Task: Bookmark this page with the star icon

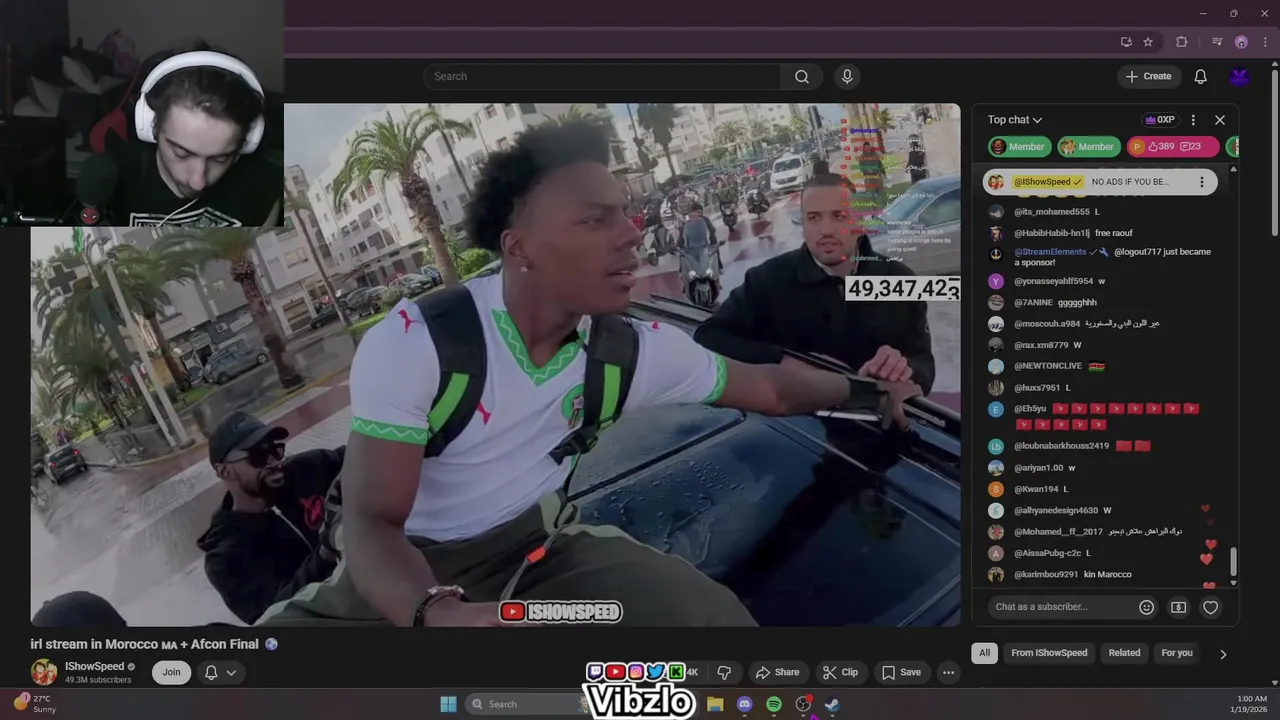Action: pos(1148,42)
